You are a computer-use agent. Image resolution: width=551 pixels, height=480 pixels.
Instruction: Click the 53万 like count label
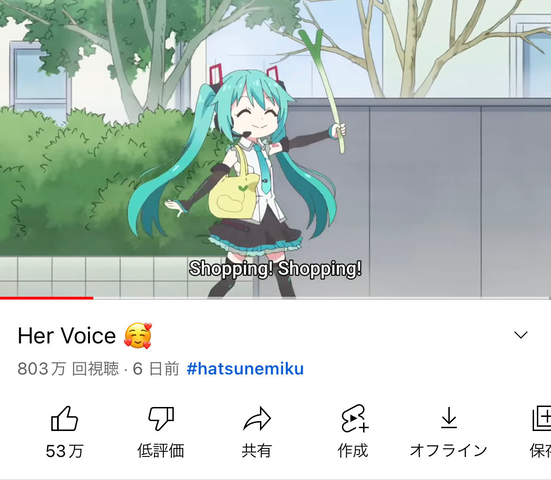click(65, 450)
